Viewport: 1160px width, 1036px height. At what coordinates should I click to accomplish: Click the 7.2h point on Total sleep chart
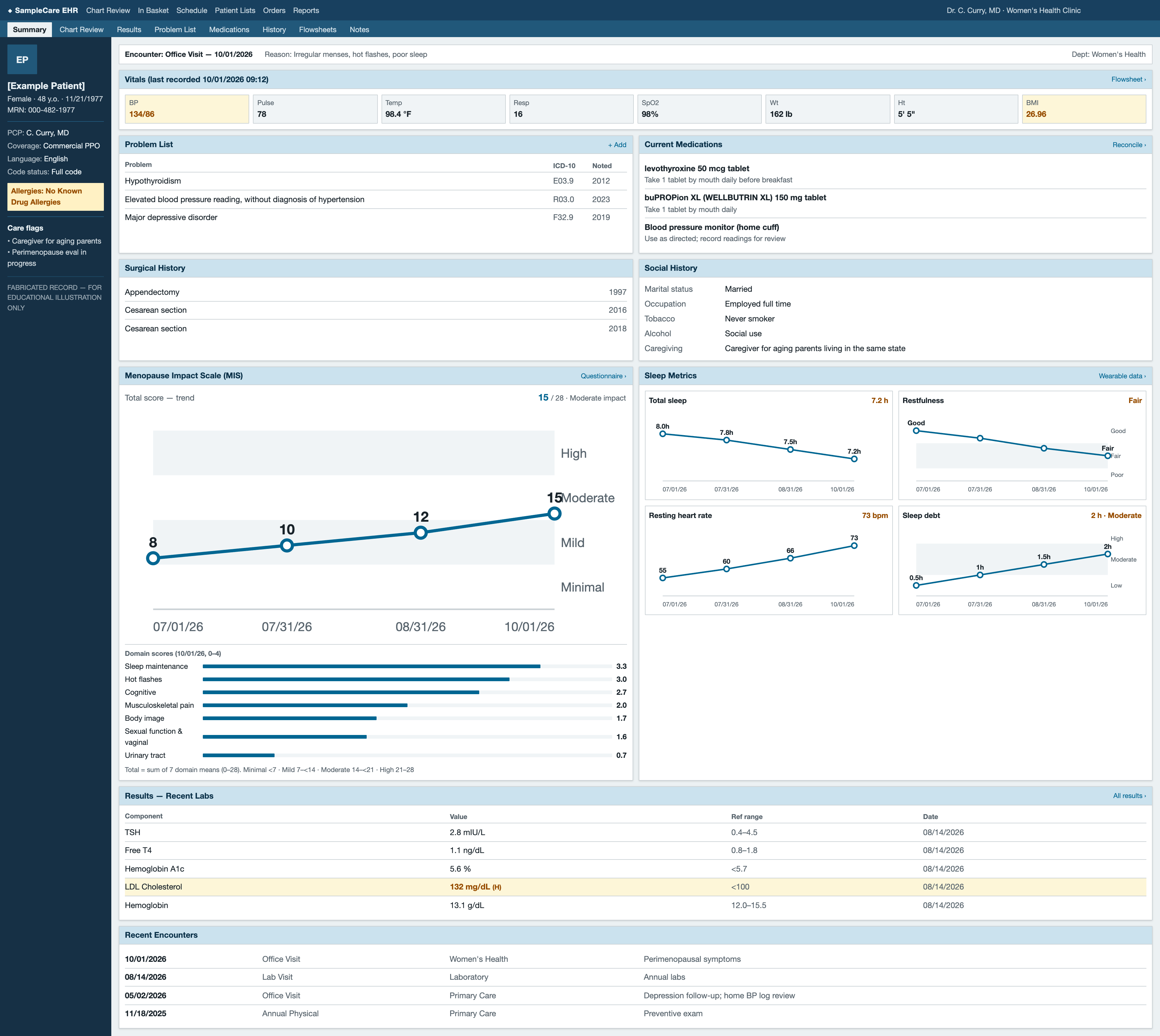click(x=854, y=459)
